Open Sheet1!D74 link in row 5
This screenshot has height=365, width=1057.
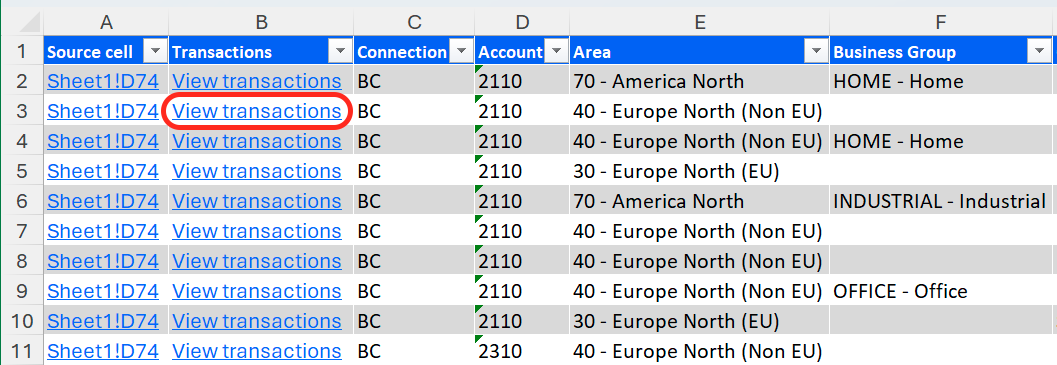[103, 171]
